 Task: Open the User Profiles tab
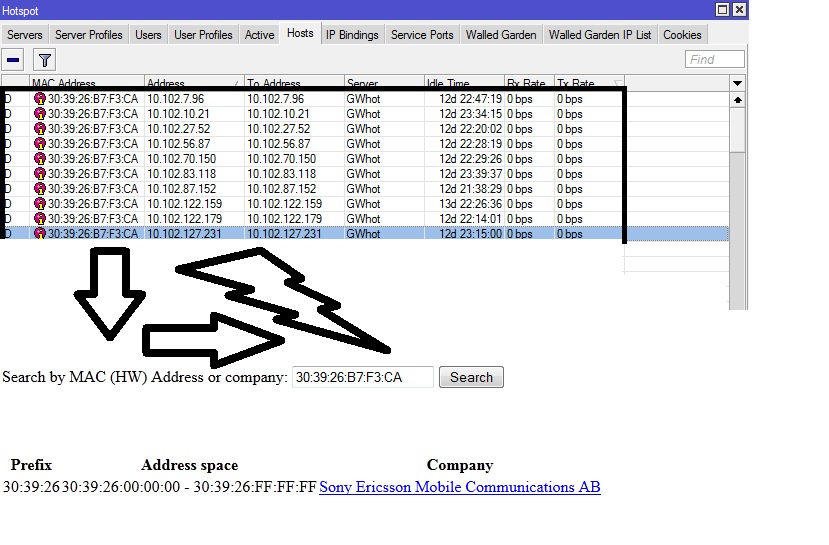203,35
